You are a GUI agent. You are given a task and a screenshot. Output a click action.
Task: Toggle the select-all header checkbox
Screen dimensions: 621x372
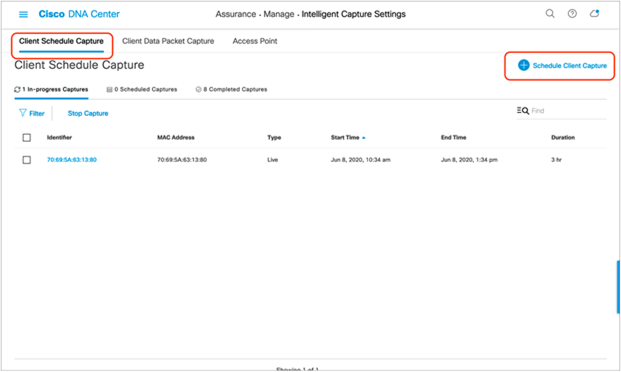pyautogui.click(x=27, y=138)
